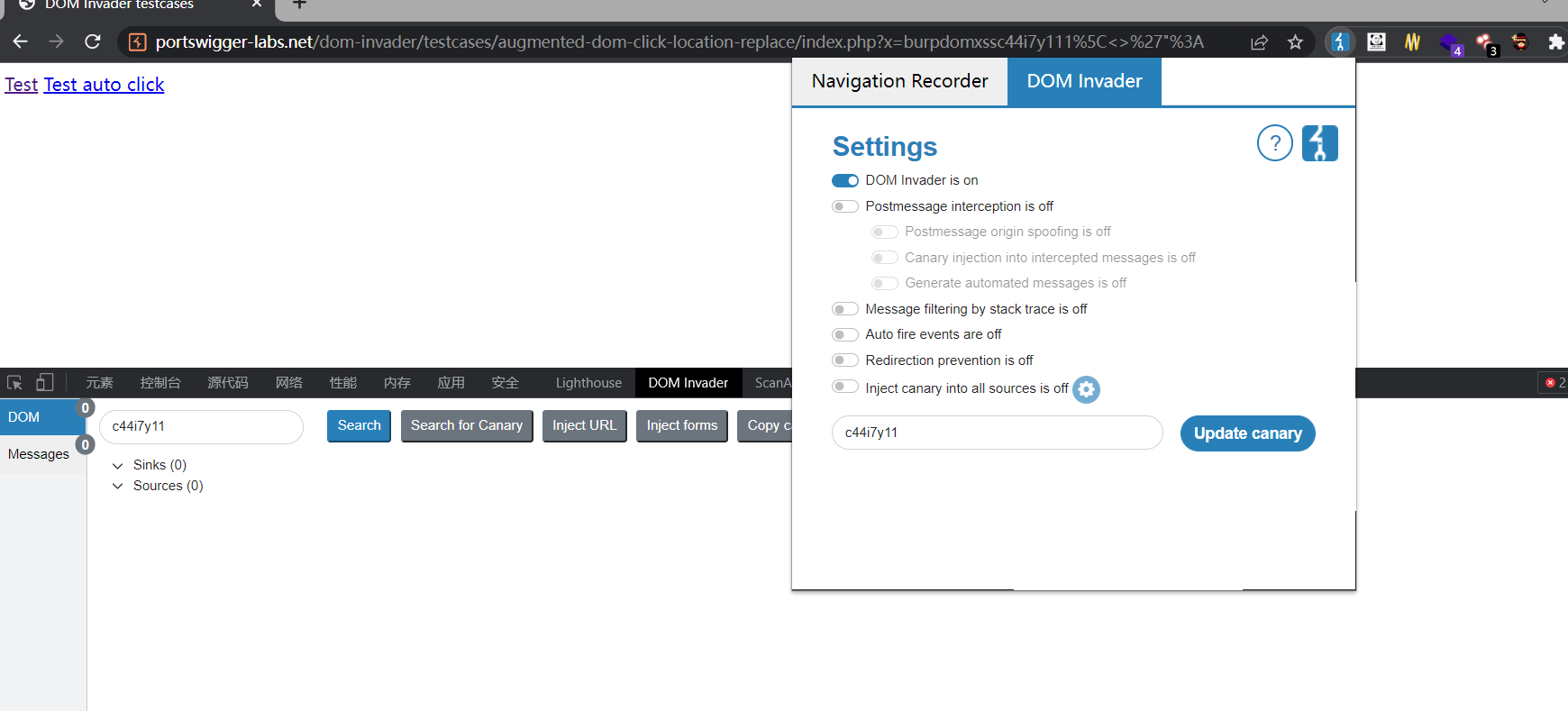Activate the DevTools inspect element picker
1568x711 pixels.
click(14, 382)
